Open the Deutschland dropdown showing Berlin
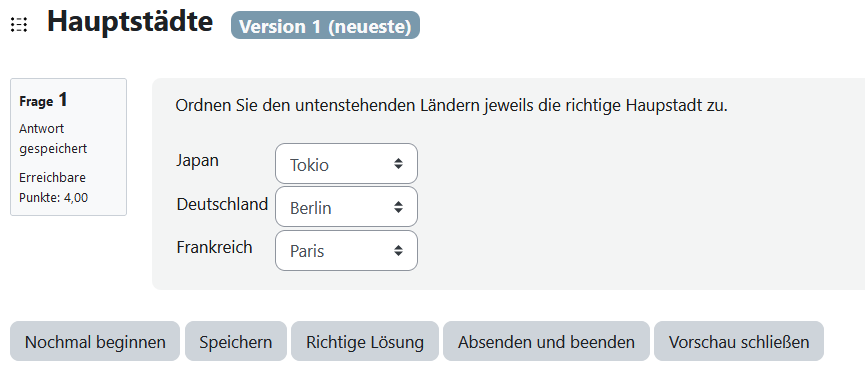 pos(346,207)
